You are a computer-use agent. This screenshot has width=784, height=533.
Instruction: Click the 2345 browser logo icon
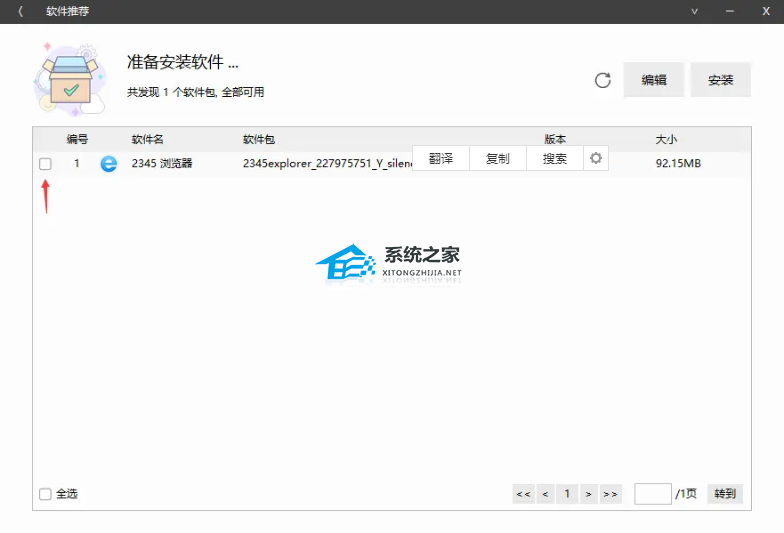click(108, 164)
